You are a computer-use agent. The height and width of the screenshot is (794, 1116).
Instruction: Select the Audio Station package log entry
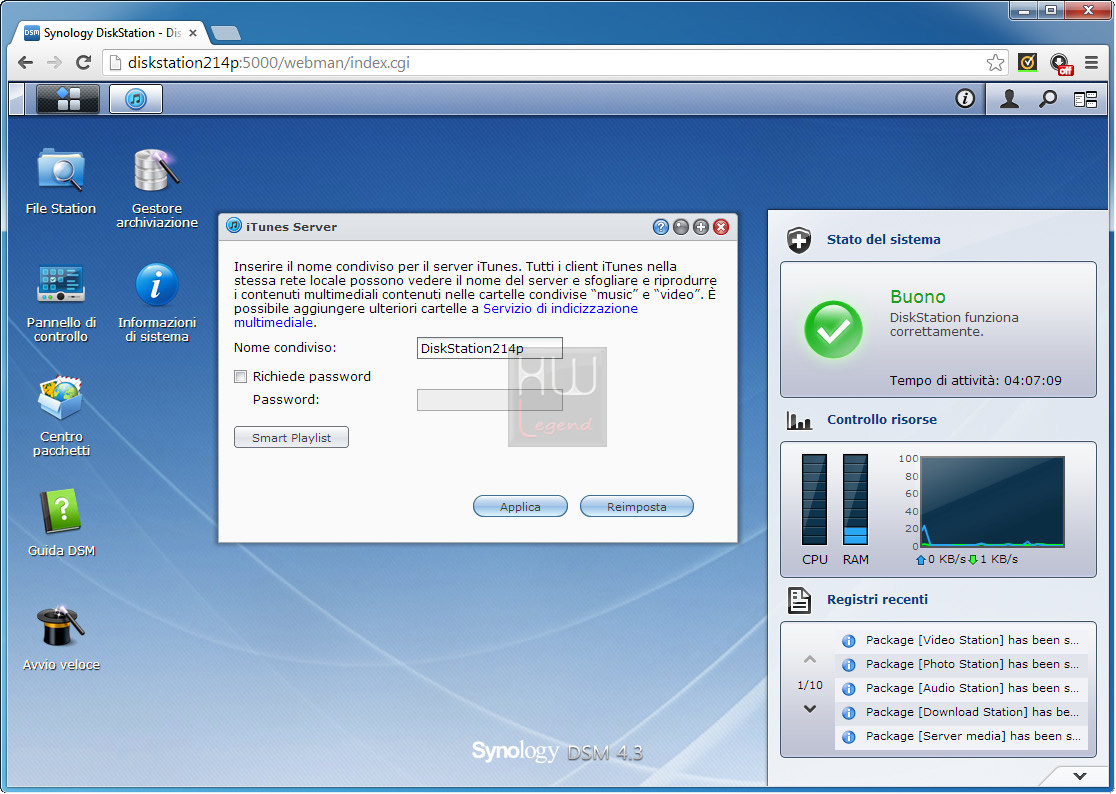[x=962, y=689]
